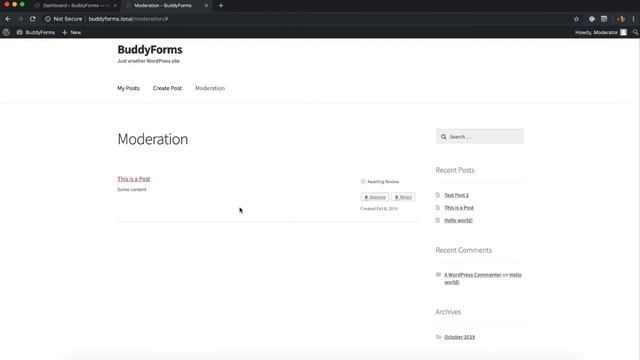Open the admin bar search magnifier
This screenshot has height=360, width=640.
coord(635,32)
